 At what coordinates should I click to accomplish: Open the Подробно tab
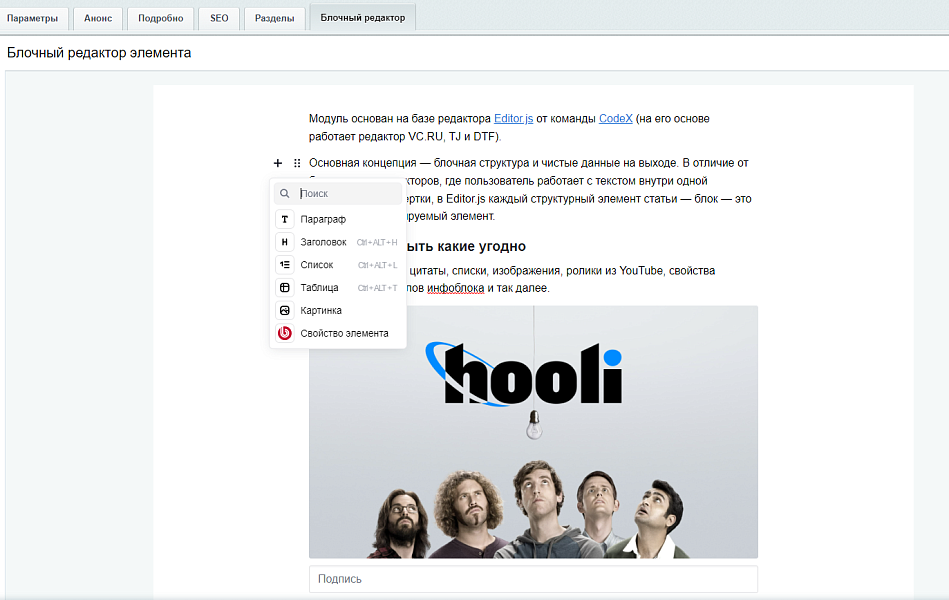click(x=161, y=18)
